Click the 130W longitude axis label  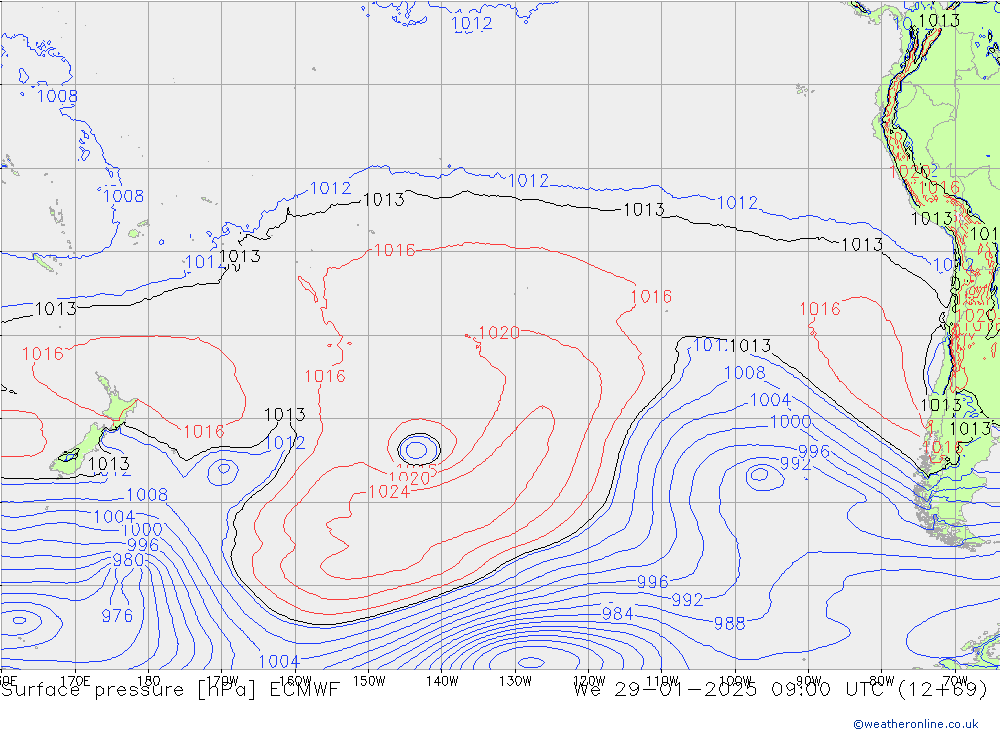(515, 681)
